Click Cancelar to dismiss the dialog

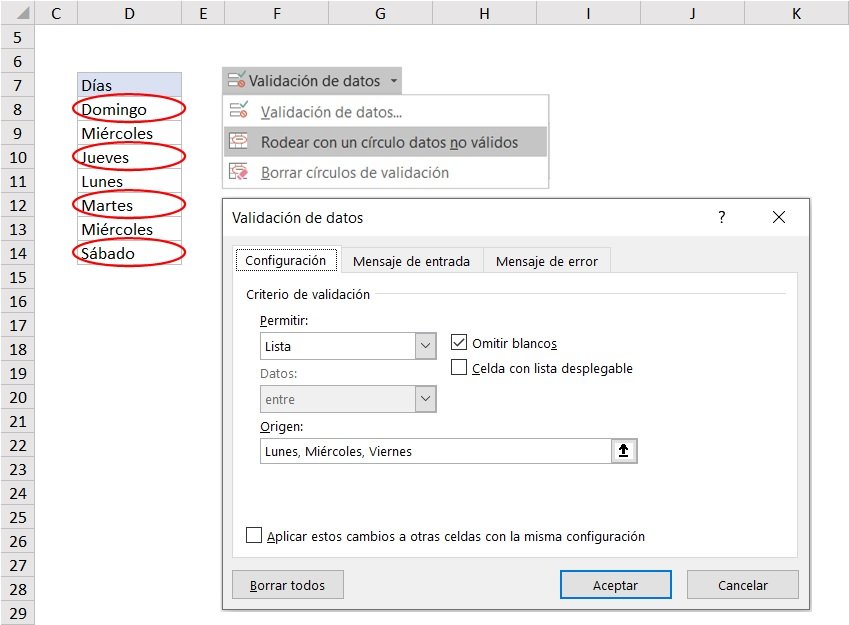pyautogui.click(x=742, y=584)
